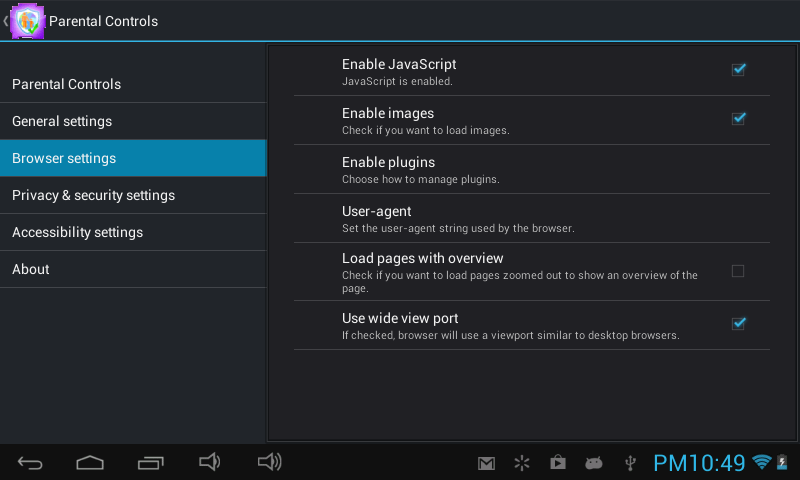Screen dimensions: 800x480
Task: Open the Gmail notification icon
Action: (486, 463)
